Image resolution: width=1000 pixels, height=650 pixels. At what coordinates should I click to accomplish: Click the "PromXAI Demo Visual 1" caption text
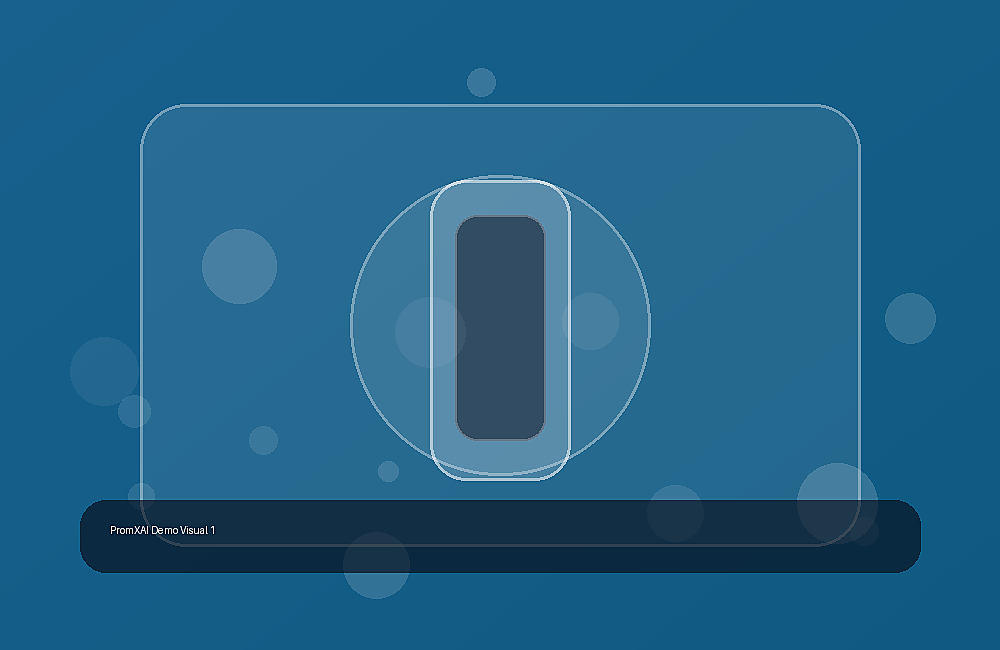163,530
